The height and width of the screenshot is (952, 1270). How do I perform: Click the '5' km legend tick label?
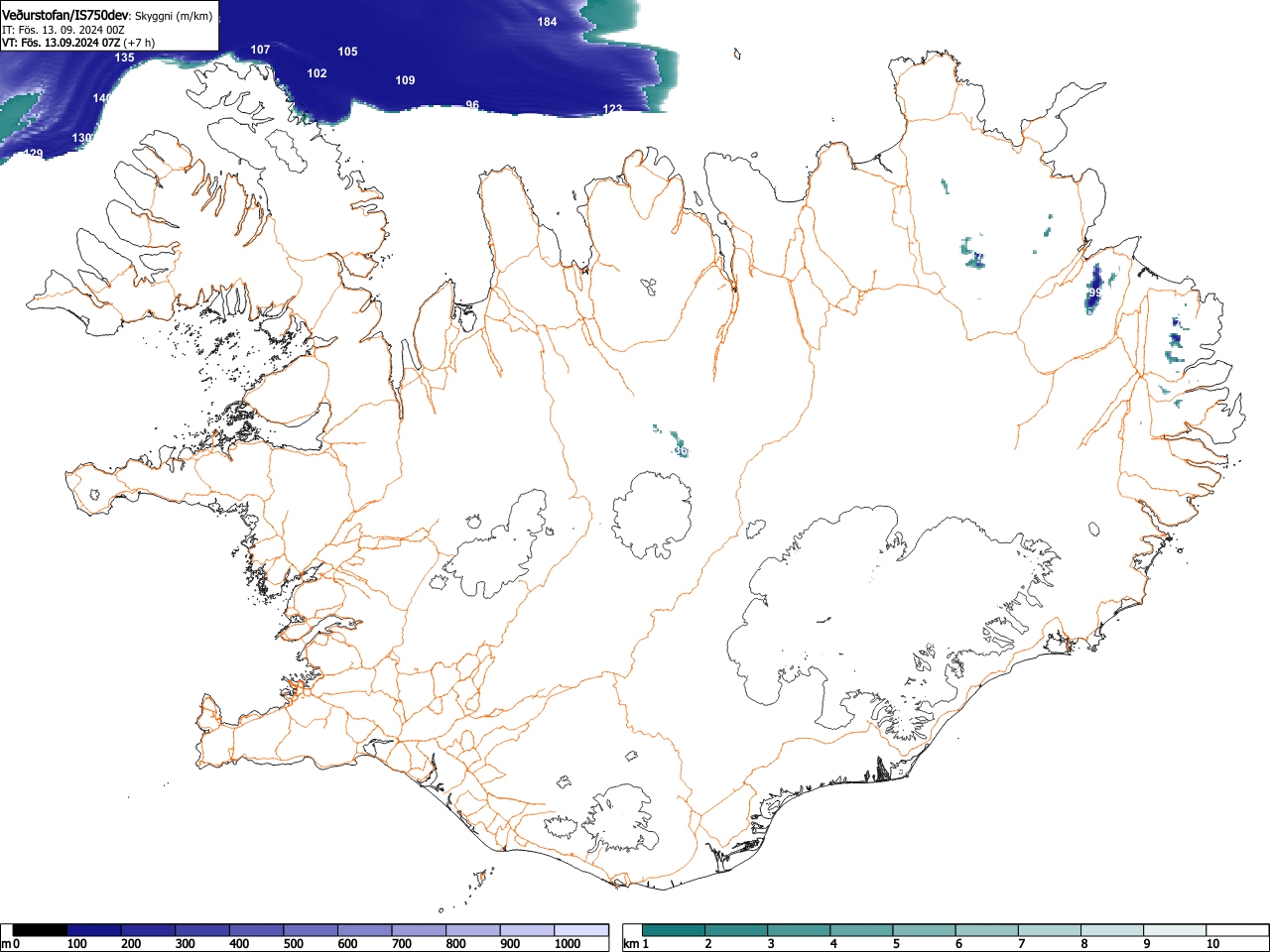tap(896, 944)
